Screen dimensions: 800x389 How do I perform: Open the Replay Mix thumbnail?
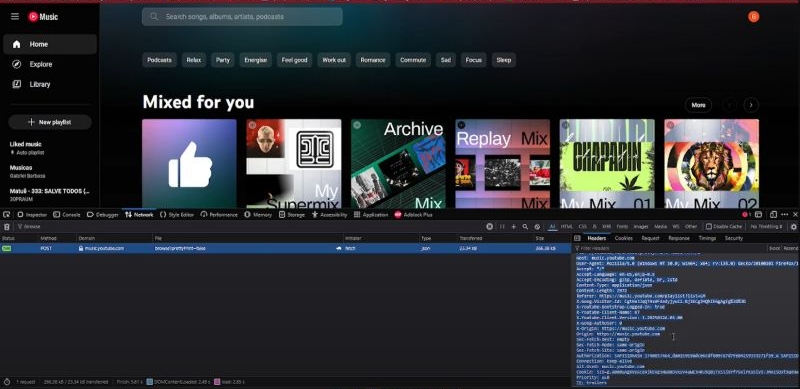tap(503, 163)
